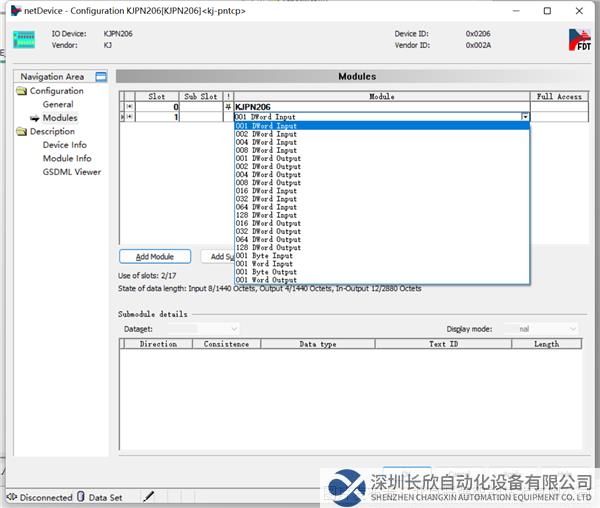
Task: Open General under Configuration
Action: (x=58, y=104)
